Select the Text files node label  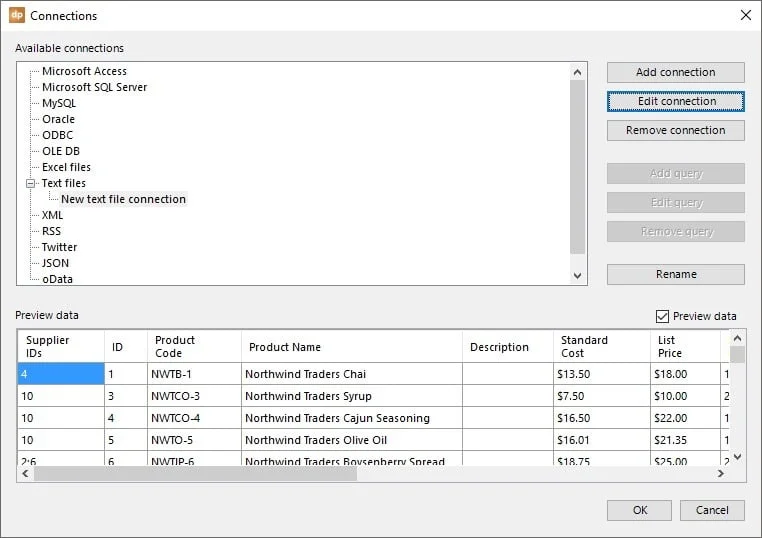point(64,183)
